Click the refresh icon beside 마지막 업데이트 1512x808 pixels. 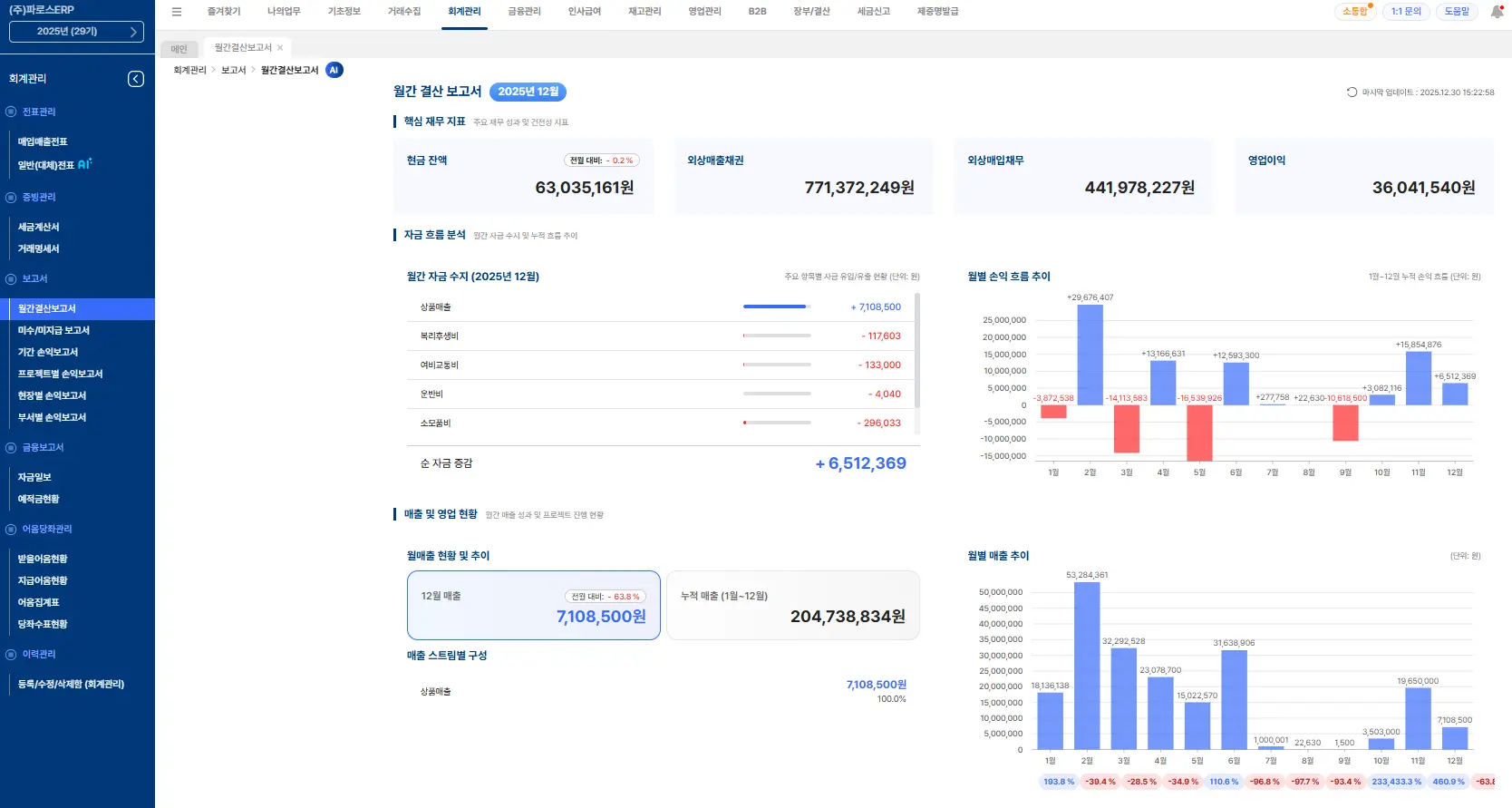pos(1352,92)
